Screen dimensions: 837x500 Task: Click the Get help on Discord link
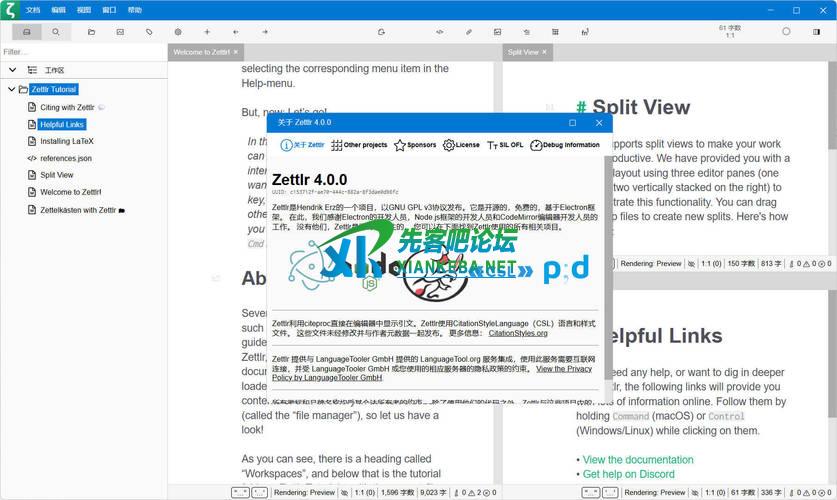pos(628,474)
